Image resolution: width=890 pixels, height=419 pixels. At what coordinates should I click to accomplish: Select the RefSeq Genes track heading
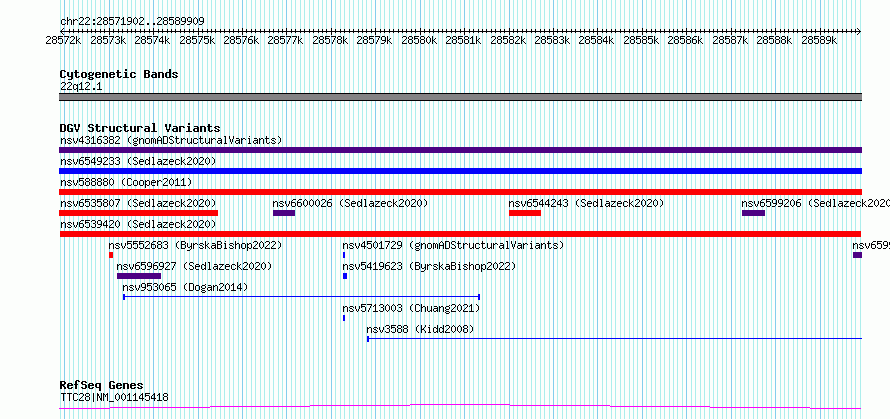(102, 386)
